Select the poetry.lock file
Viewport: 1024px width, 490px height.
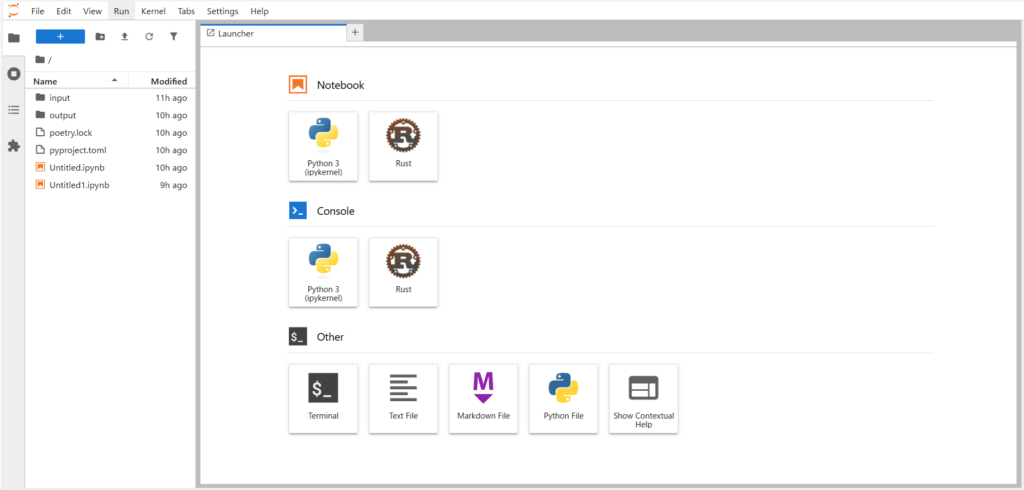coord(110,133)
